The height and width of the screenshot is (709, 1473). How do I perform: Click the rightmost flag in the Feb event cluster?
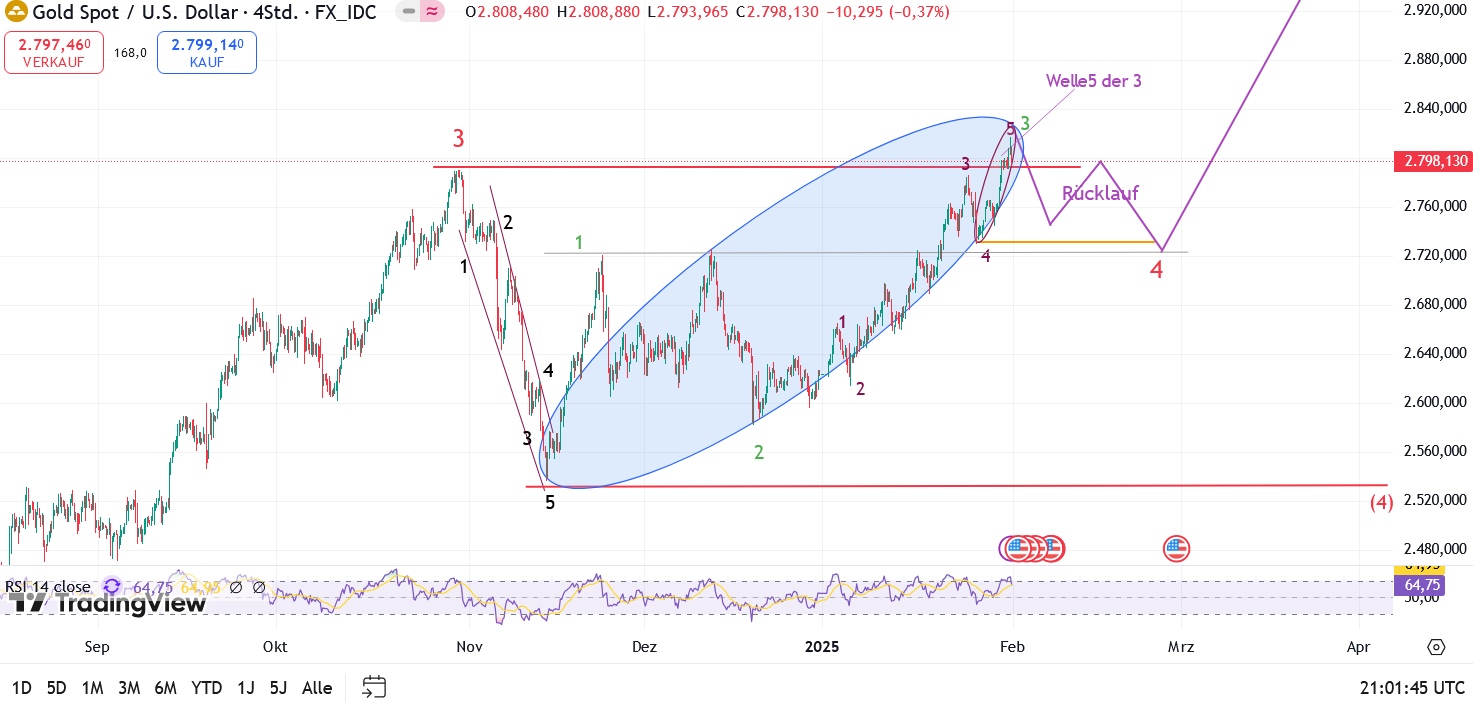pos(1052,548)
